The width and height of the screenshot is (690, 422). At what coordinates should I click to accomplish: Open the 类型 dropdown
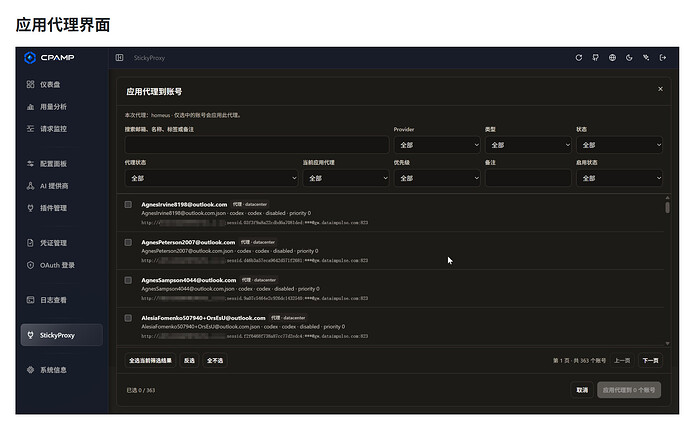528,145
